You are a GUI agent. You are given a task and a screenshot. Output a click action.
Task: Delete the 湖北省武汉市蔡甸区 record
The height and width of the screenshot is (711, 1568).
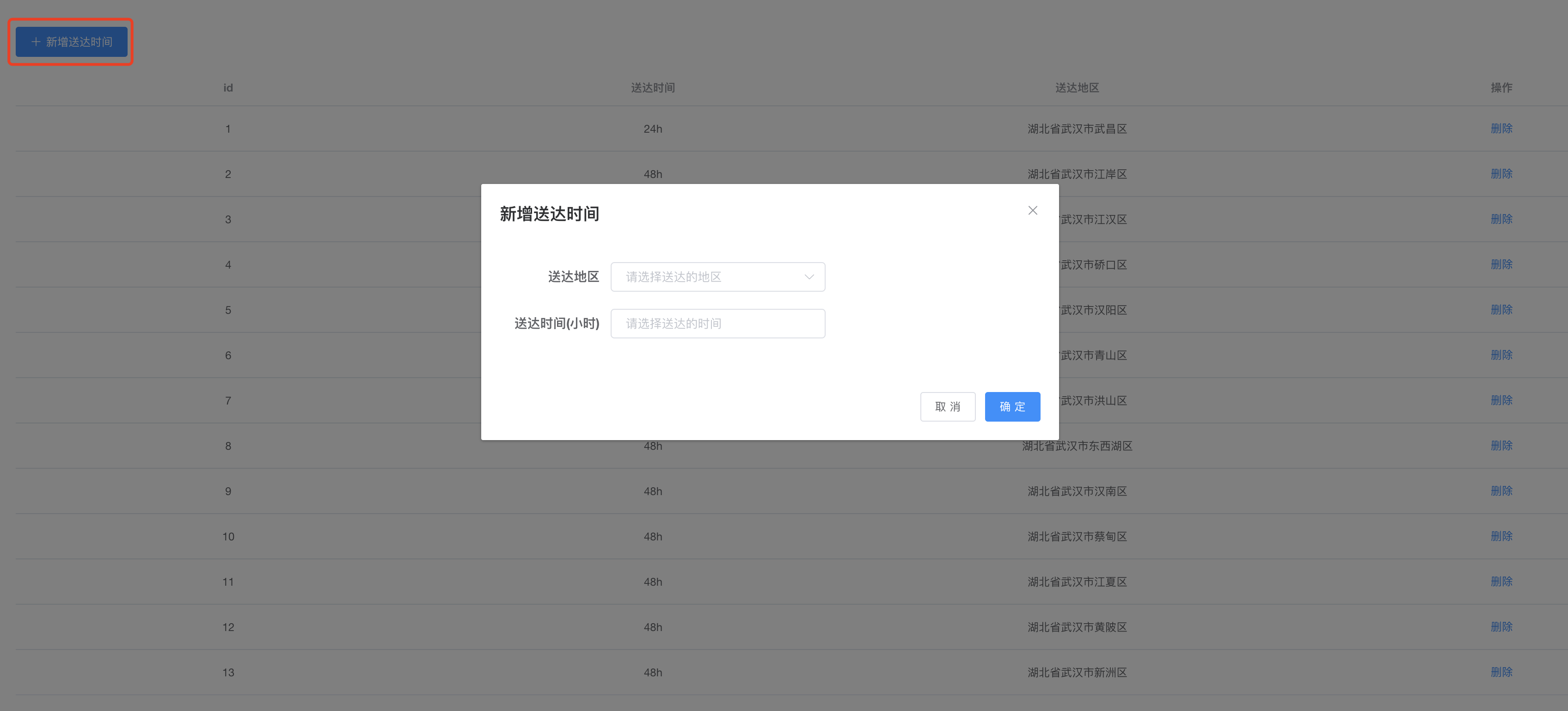click(1501, 536)
